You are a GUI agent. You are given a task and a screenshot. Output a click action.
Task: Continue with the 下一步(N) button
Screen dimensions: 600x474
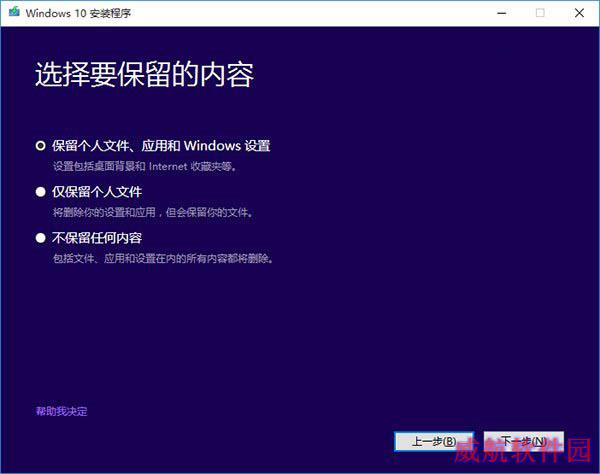tap(523, 441)
